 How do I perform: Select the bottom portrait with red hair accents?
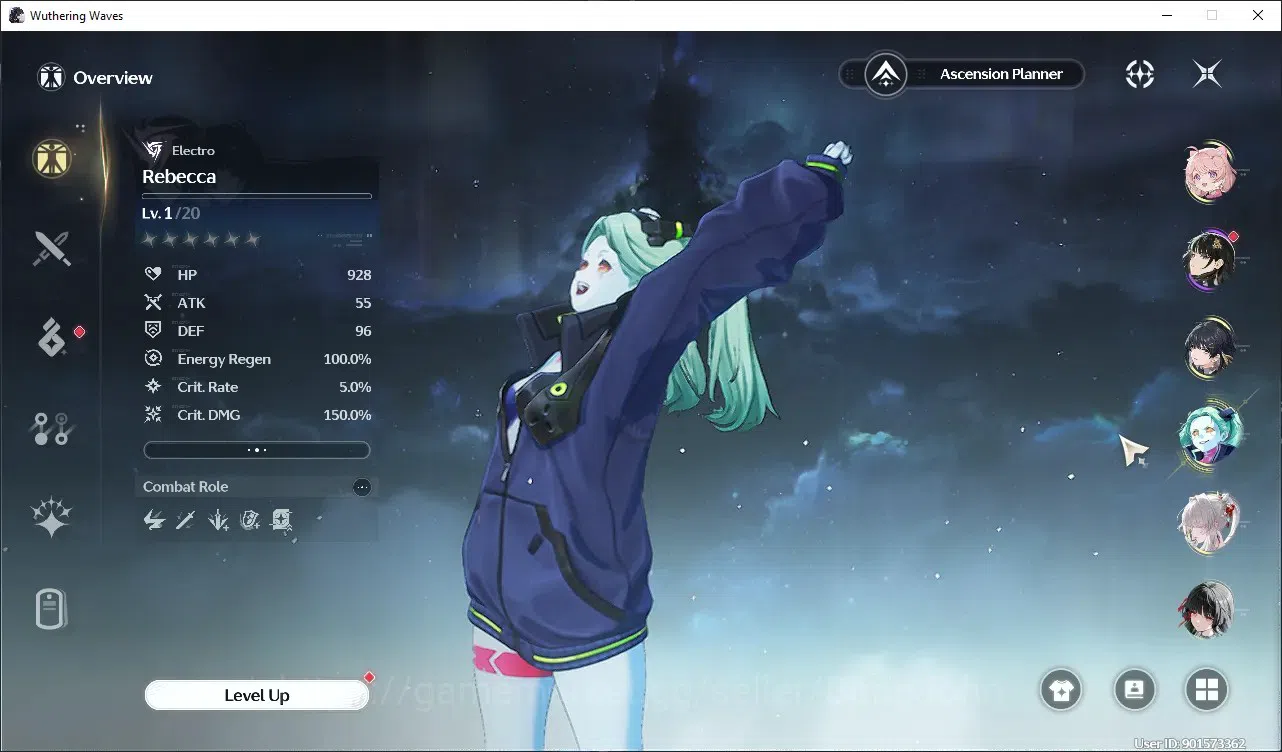(x=1208, y=610)
